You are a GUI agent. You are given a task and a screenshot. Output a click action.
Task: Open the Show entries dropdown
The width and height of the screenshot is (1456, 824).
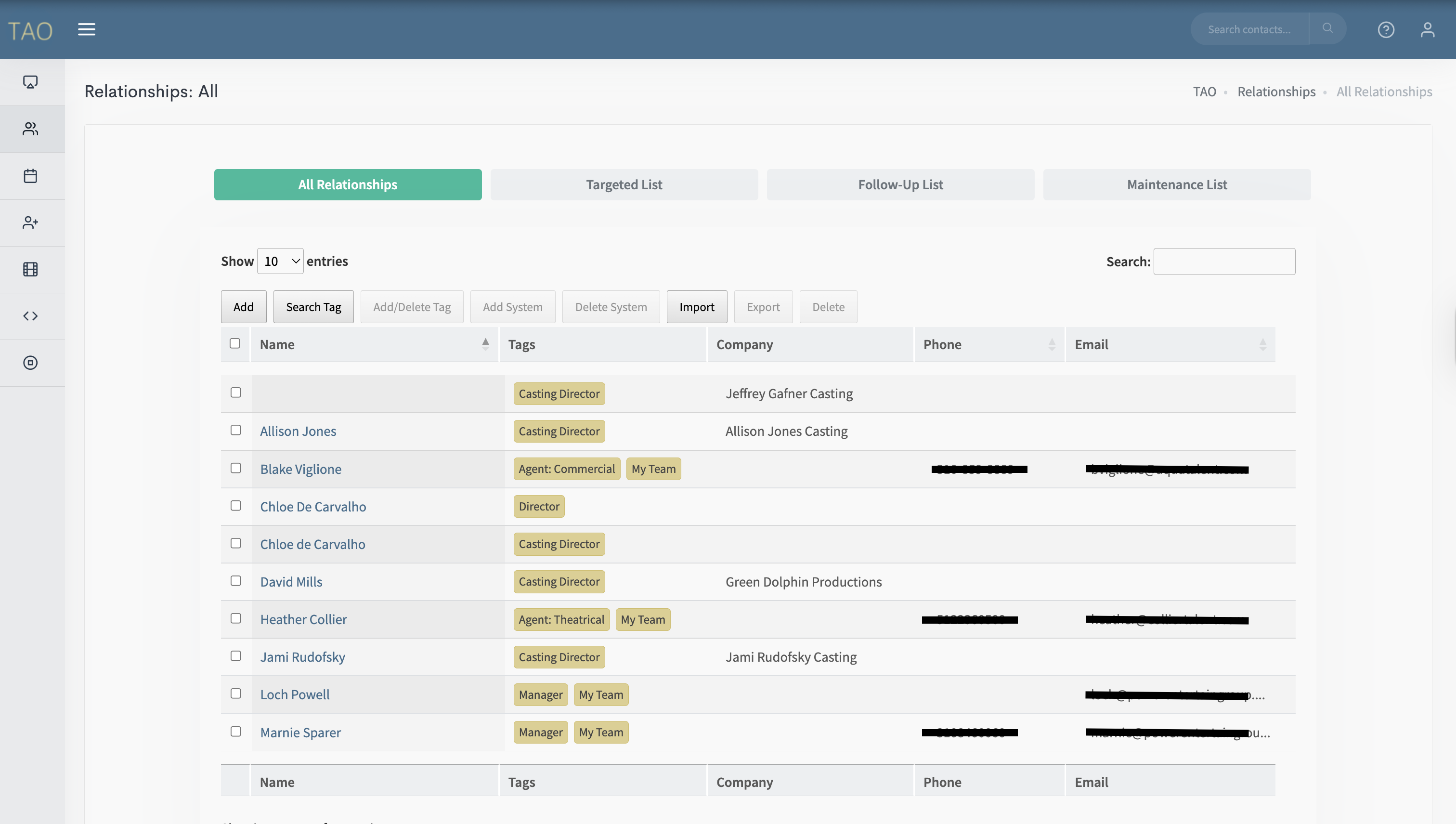coord(280,261)
